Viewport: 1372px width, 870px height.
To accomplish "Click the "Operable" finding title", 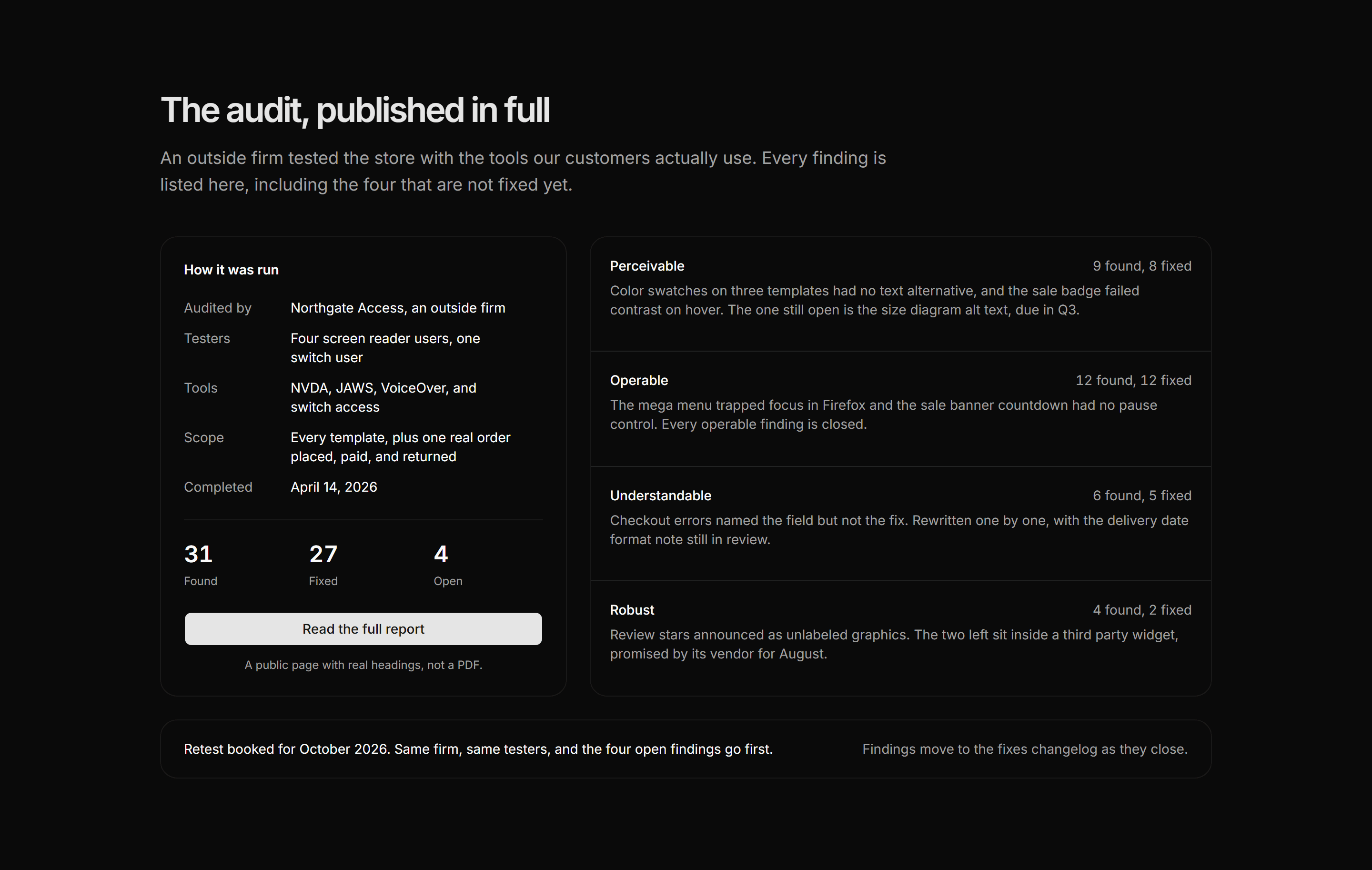I will [639, 380].
